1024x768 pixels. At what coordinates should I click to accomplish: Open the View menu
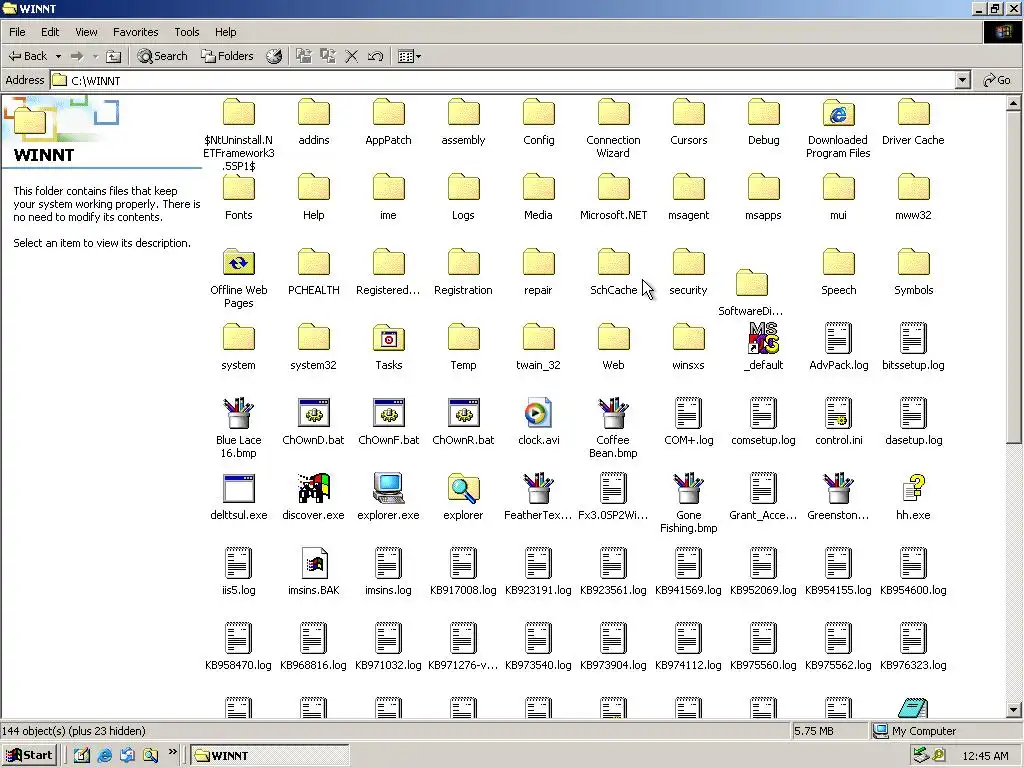tap(86, 32)
